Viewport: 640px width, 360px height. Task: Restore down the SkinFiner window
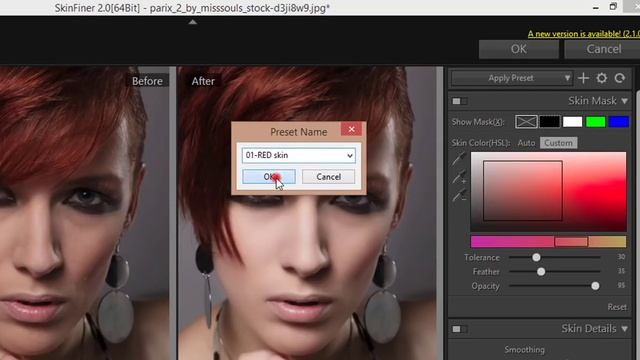[613, 6]
